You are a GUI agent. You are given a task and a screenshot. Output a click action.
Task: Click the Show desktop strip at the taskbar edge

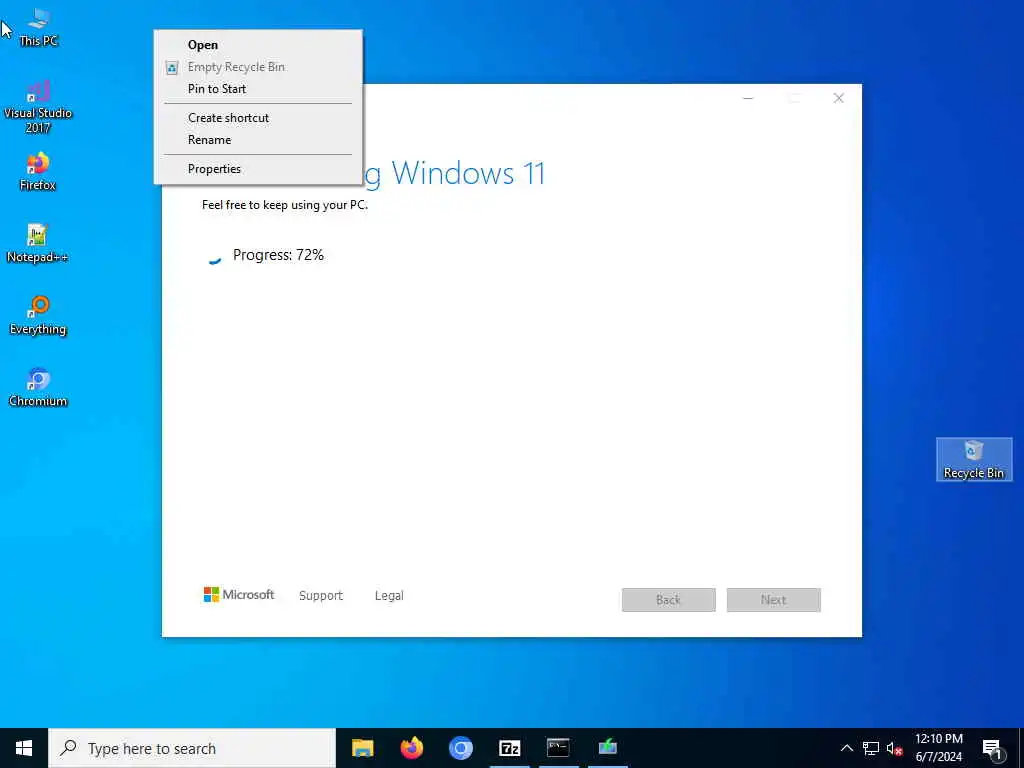click(x=1021, y=748)
